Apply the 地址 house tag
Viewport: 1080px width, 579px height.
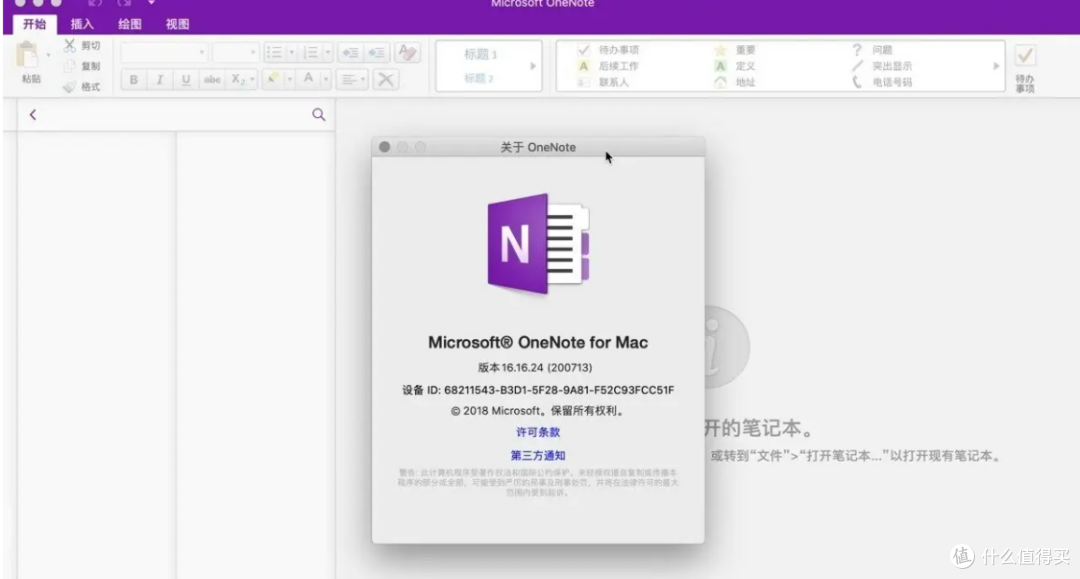click(x=736, y=82)
